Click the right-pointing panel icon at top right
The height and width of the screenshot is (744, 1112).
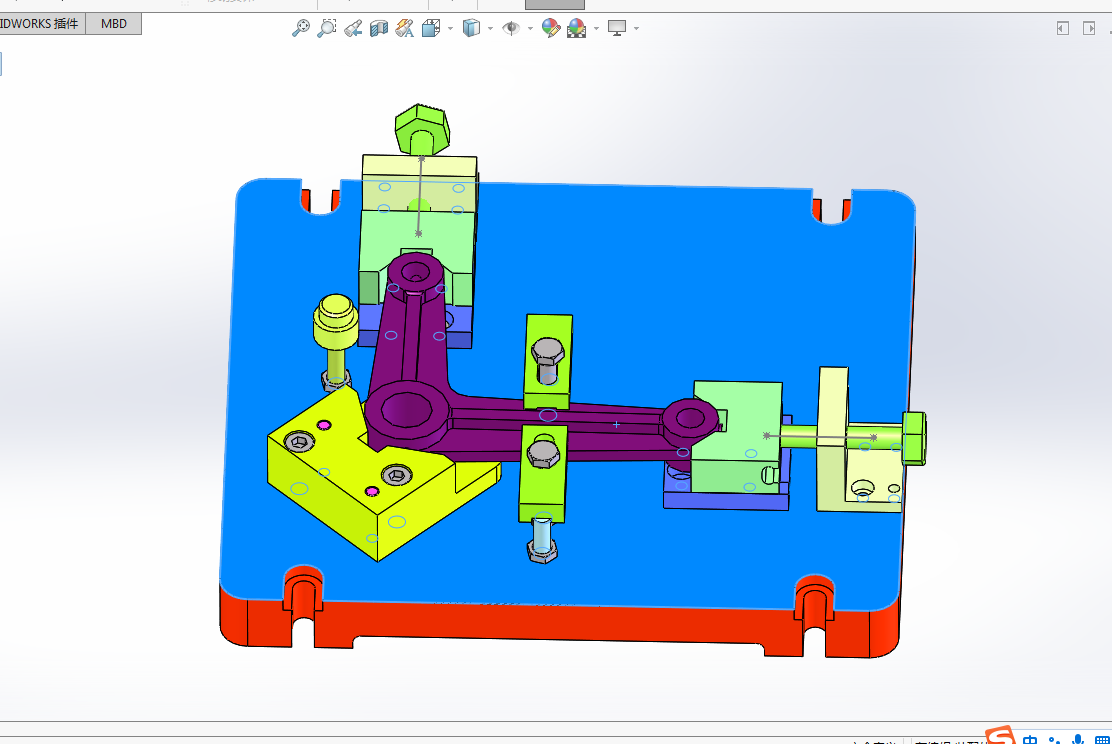[1089, 28]
